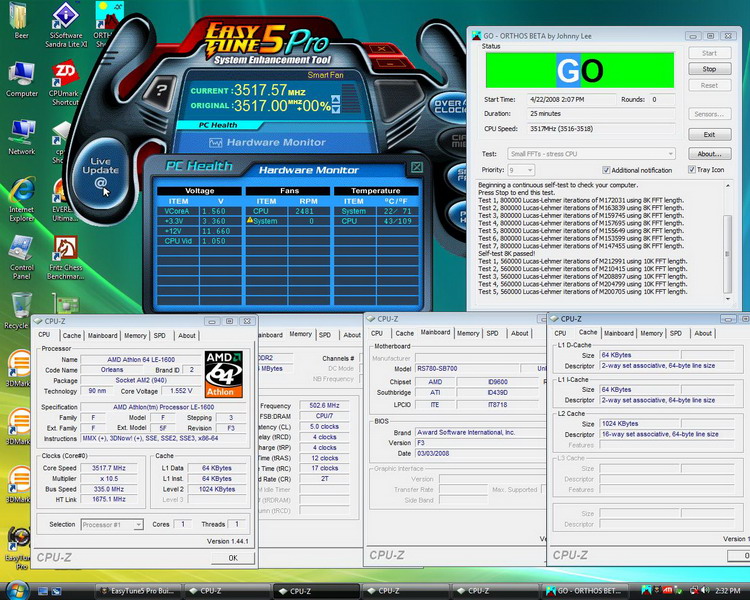Click OK in the CPU-Z processor window
Viewport: 750px width, 600px height.
[x=232, y=558]
